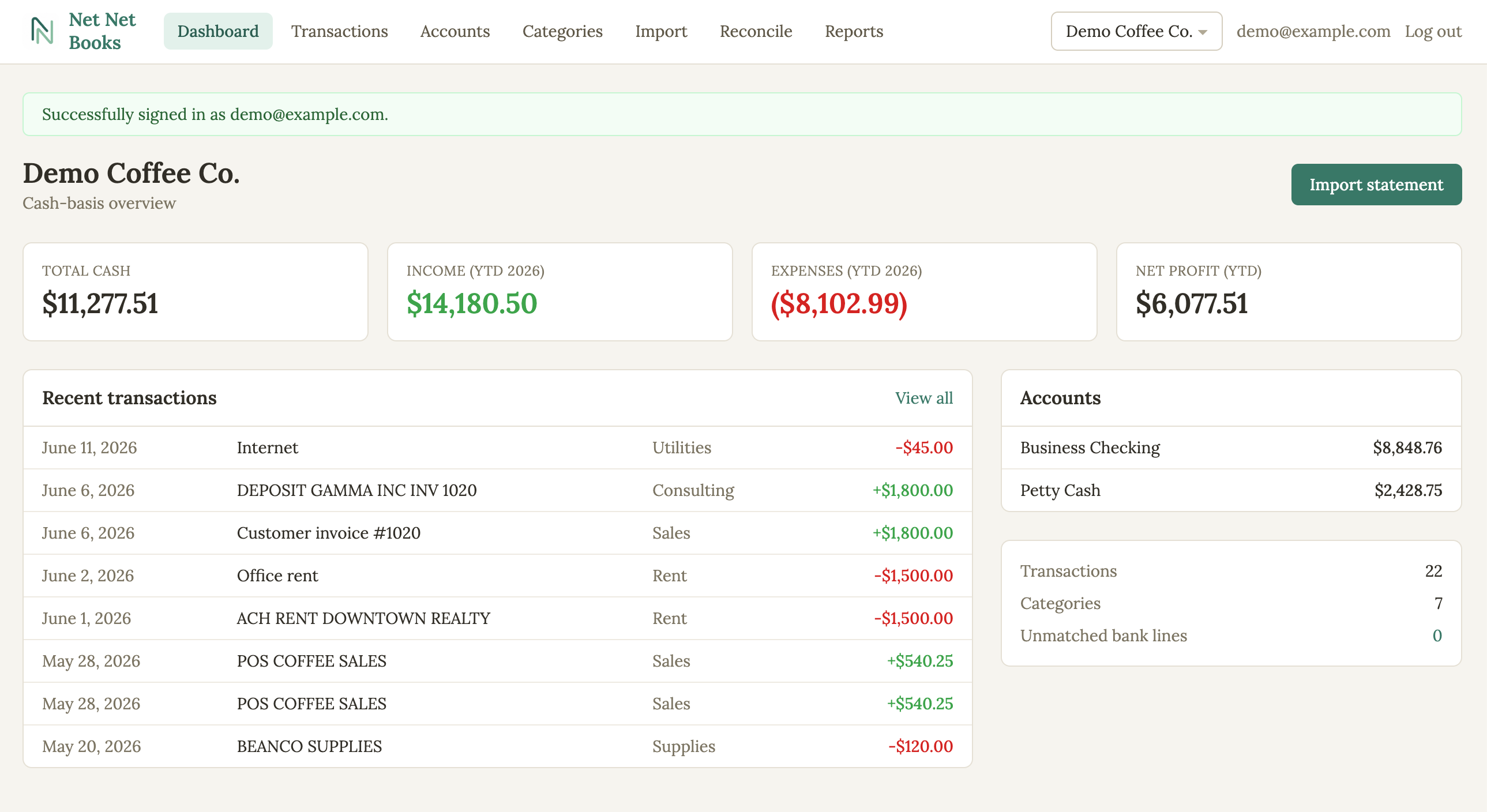Open View all recent transactions
1487x812 pixels.
coord(923,398)
